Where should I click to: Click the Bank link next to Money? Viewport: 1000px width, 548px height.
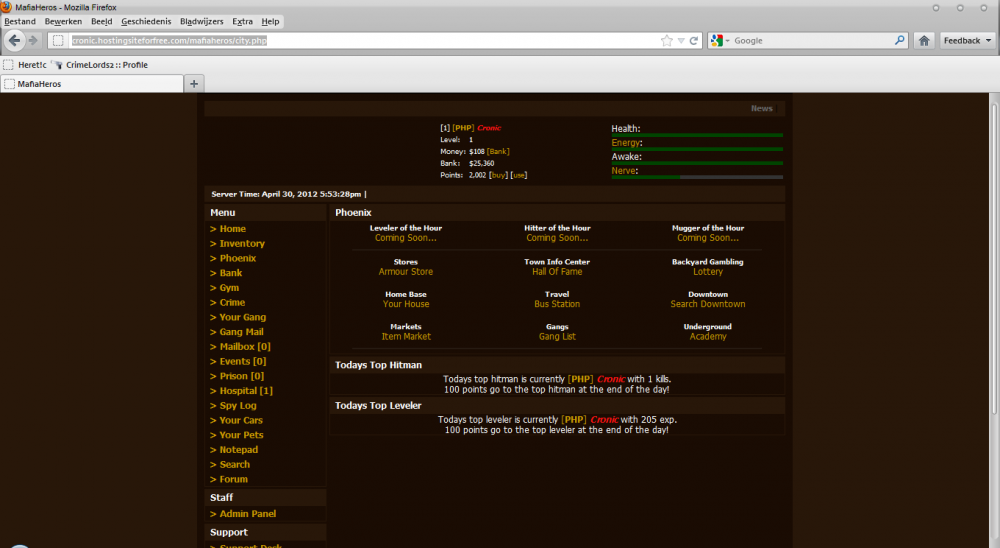[x=498, y=152]
